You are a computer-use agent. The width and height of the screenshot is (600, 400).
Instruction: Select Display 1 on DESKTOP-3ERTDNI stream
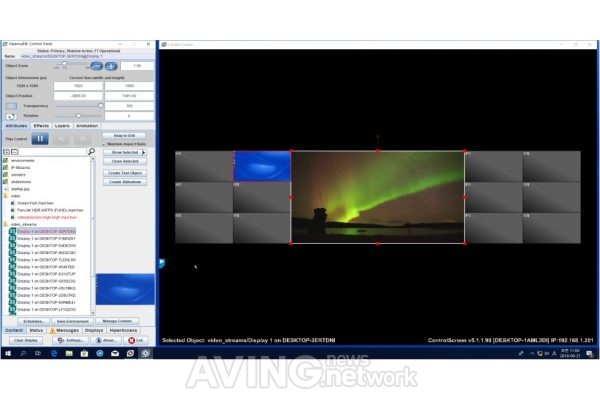click(x=46, y=232)
